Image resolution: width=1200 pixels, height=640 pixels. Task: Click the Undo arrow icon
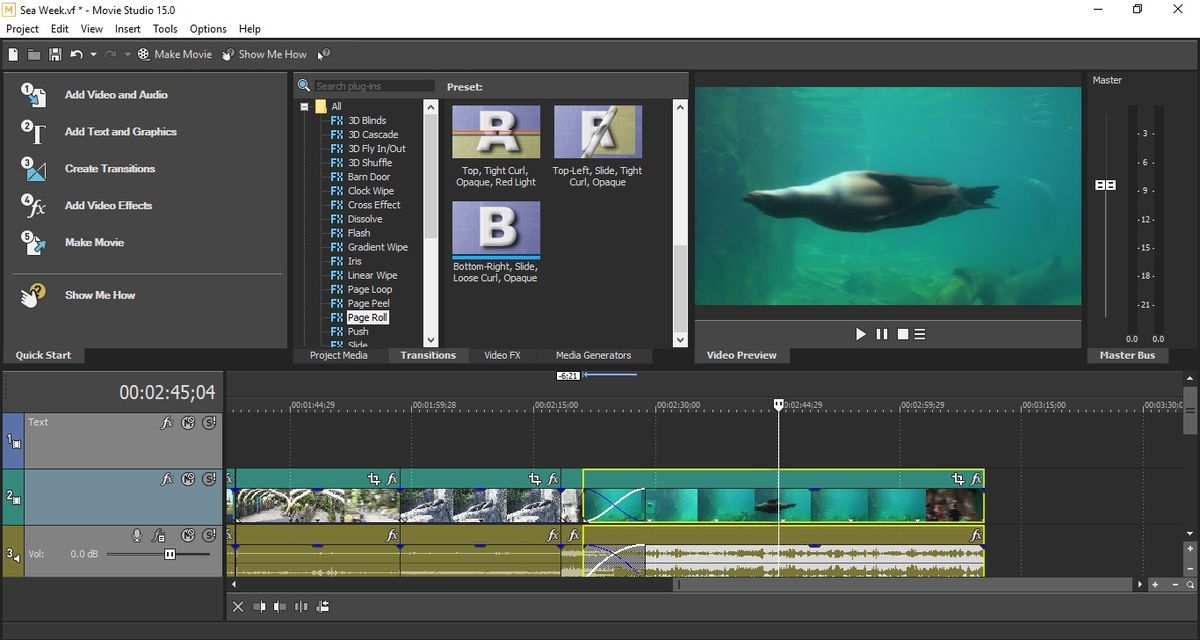(x=76, y=54)
